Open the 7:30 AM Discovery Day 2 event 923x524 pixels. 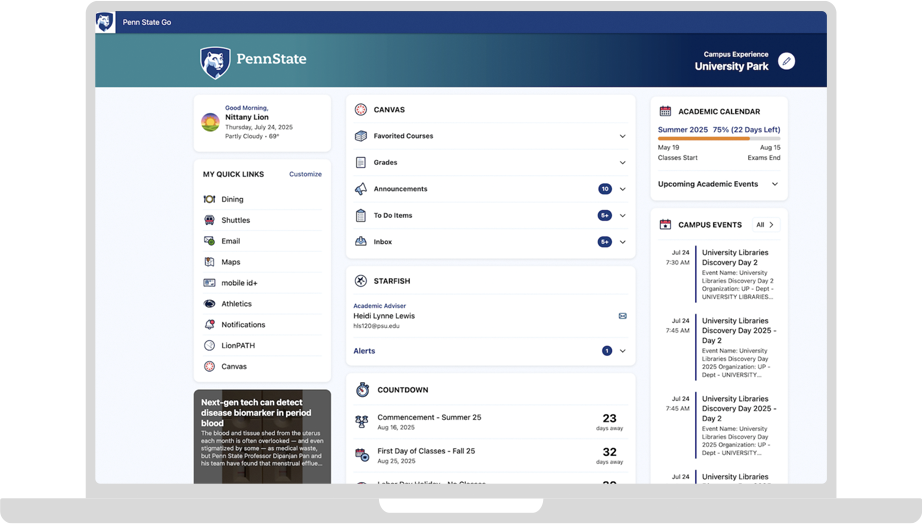click(719, 274)
